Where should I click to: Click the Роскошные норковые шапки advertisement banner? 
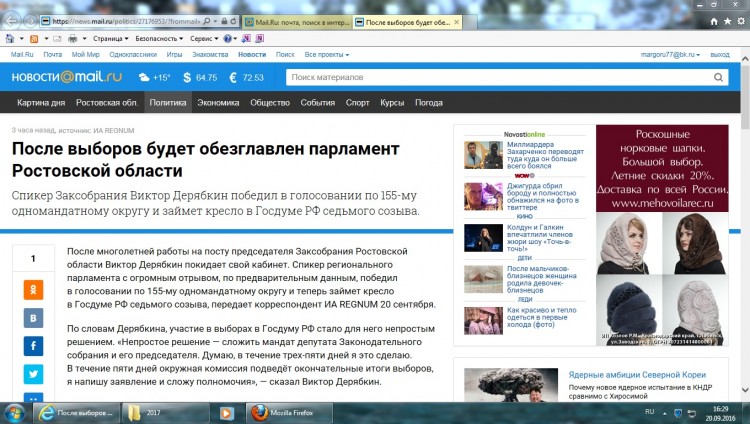662,234
